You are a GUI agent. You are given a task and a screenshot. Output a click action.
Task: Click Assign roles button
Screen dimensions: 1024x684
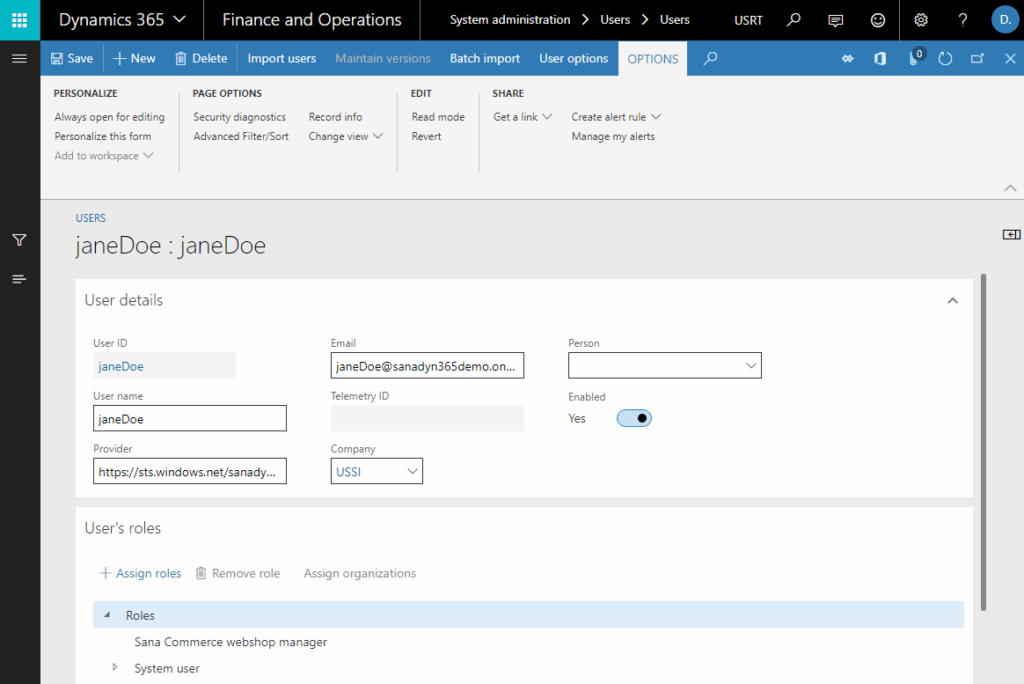140,573
